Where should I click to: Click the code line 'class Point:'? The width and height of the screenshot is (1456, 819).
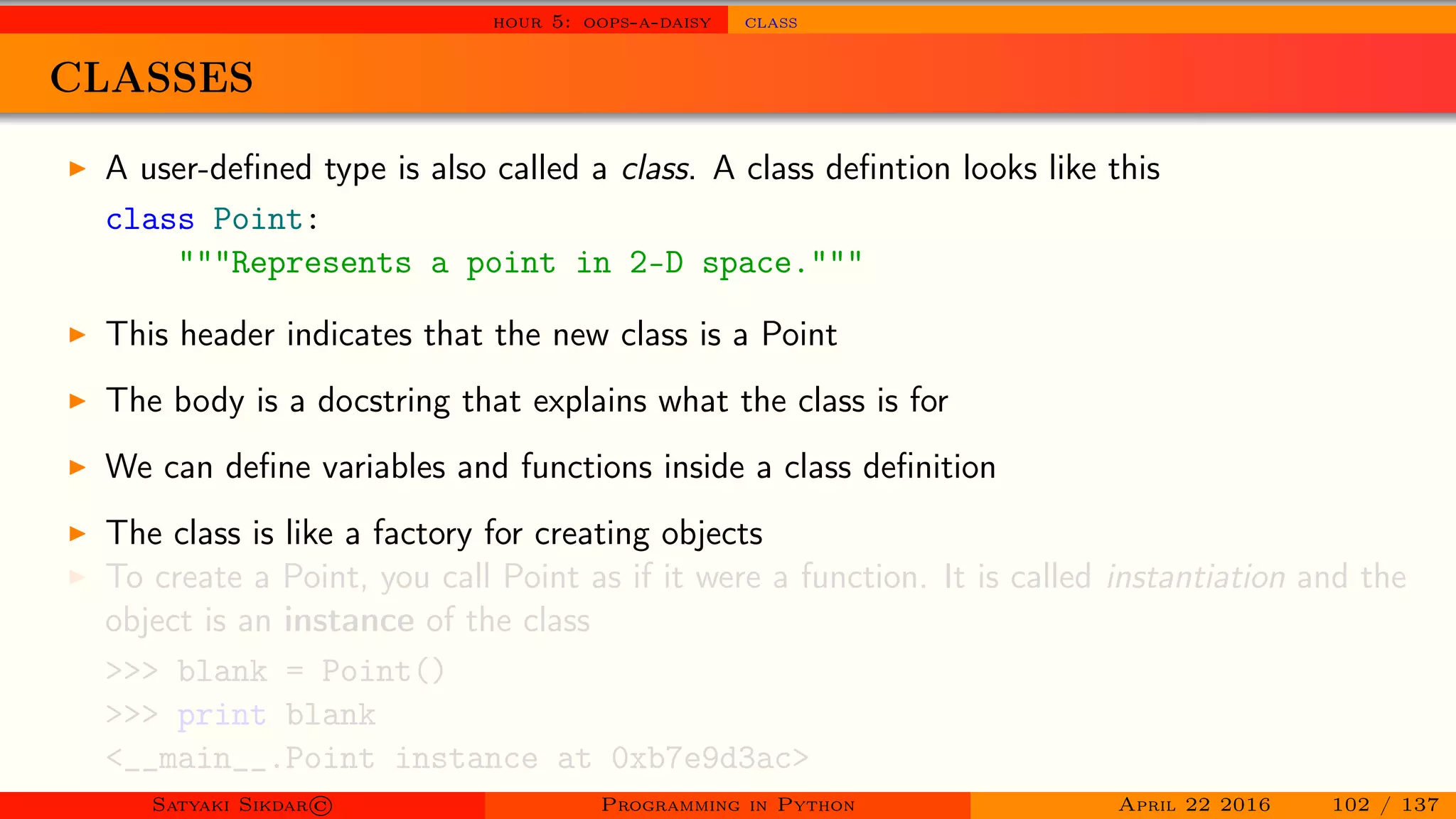212,219
